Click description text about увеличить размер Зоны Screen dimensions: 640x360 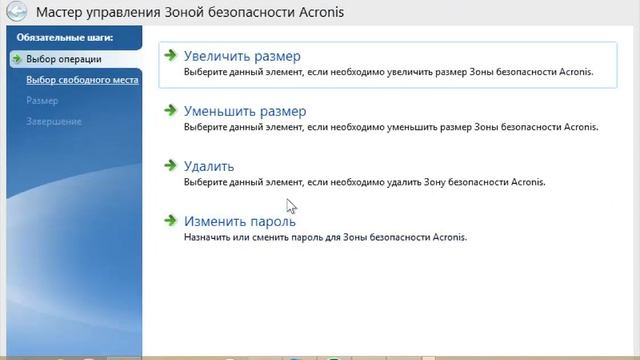coord(388,72)
